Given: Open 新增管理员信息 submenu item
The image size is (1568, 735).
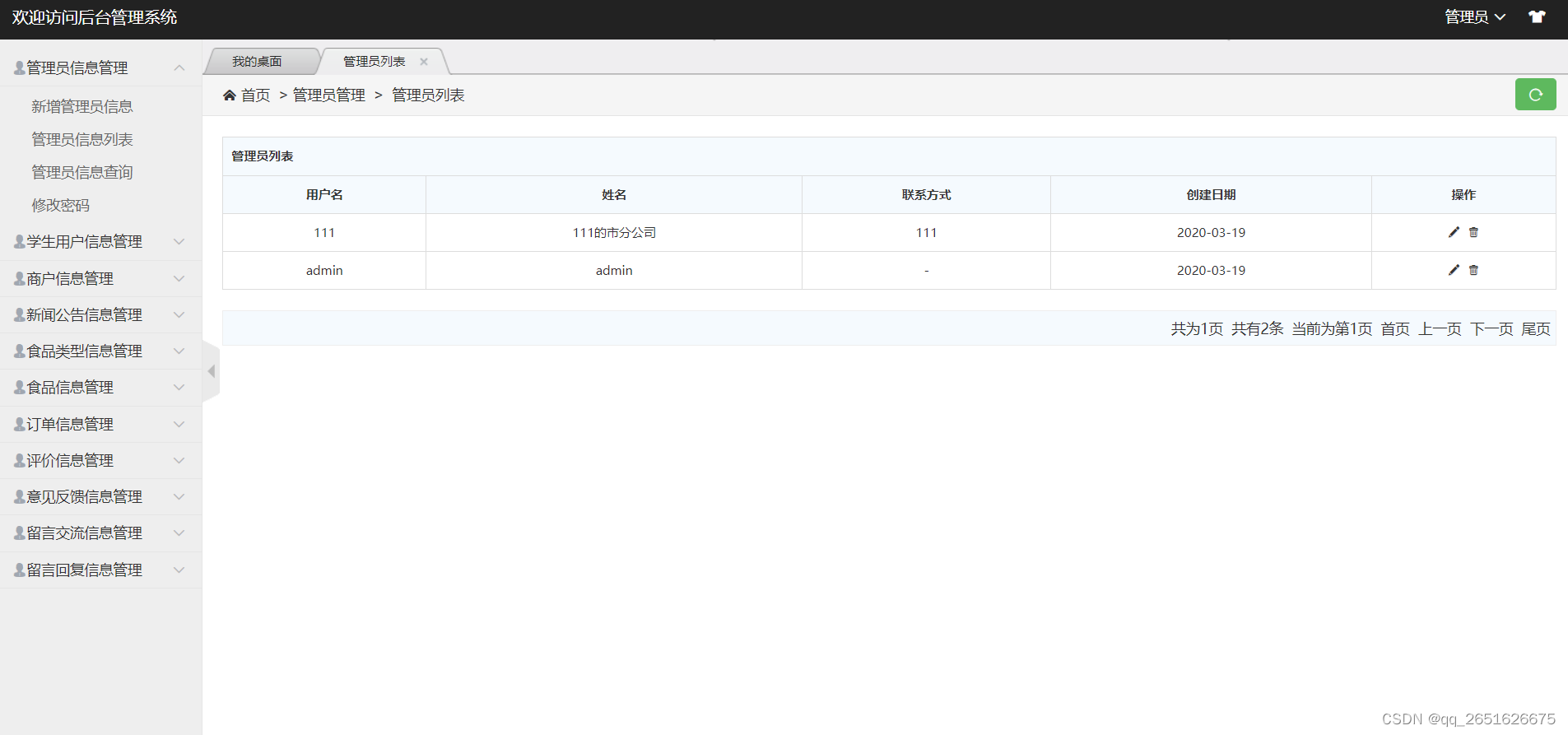Looking at the screenshot, I should pos(82,106).
